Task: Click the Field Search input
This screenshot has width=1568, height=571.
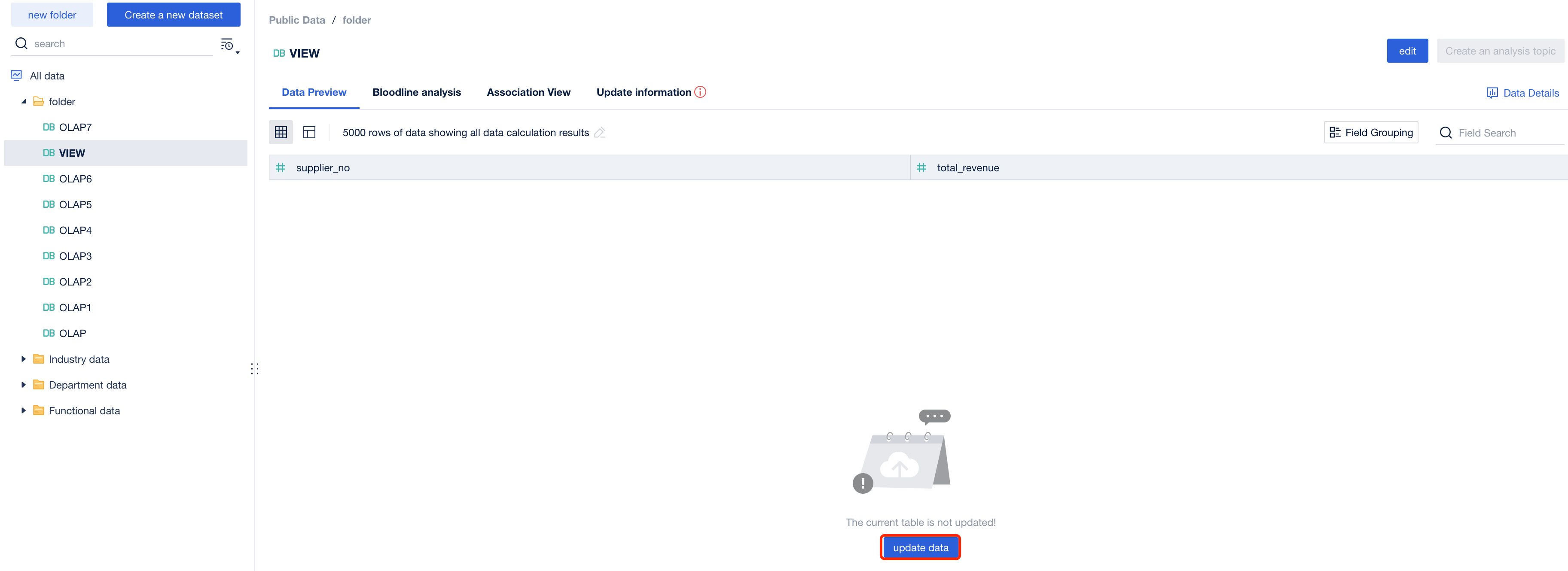Action: [1504, 133]
